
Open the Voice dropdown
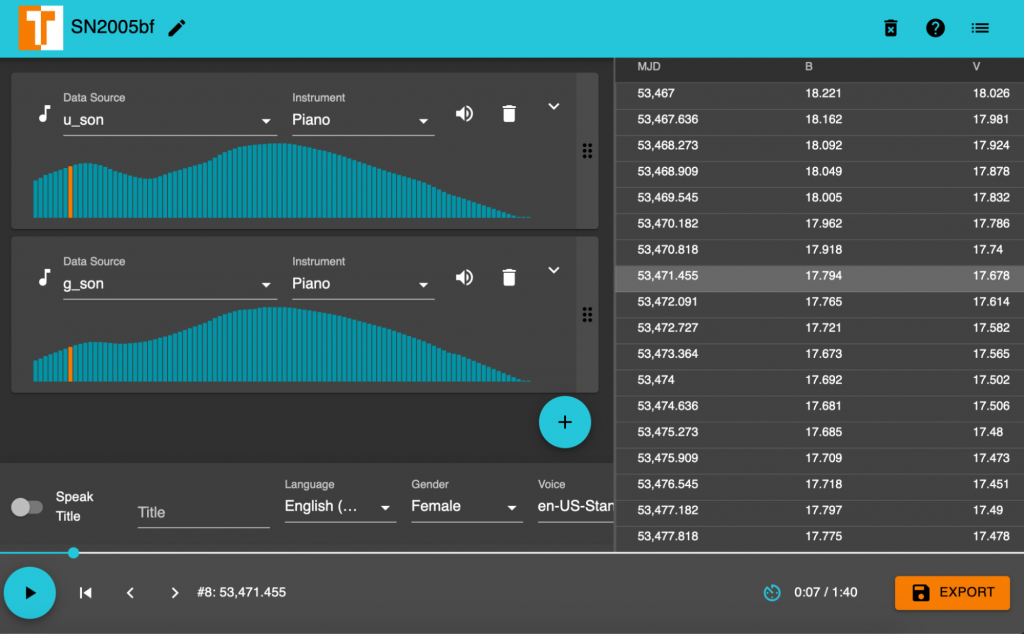(575, 507)
